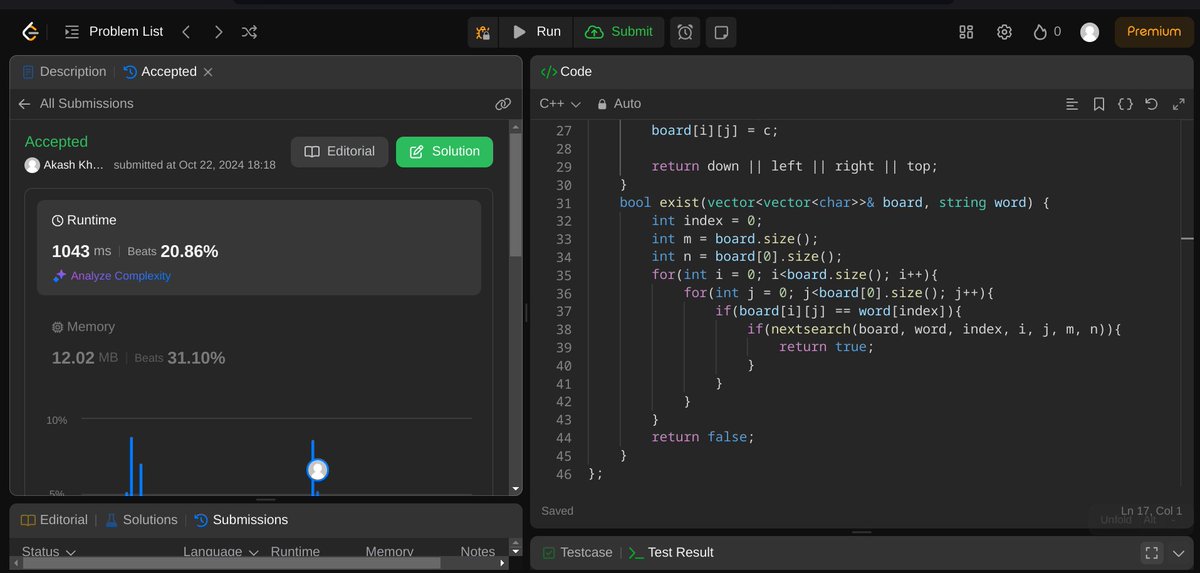Open the layout manager grid icon

(966, 32)
